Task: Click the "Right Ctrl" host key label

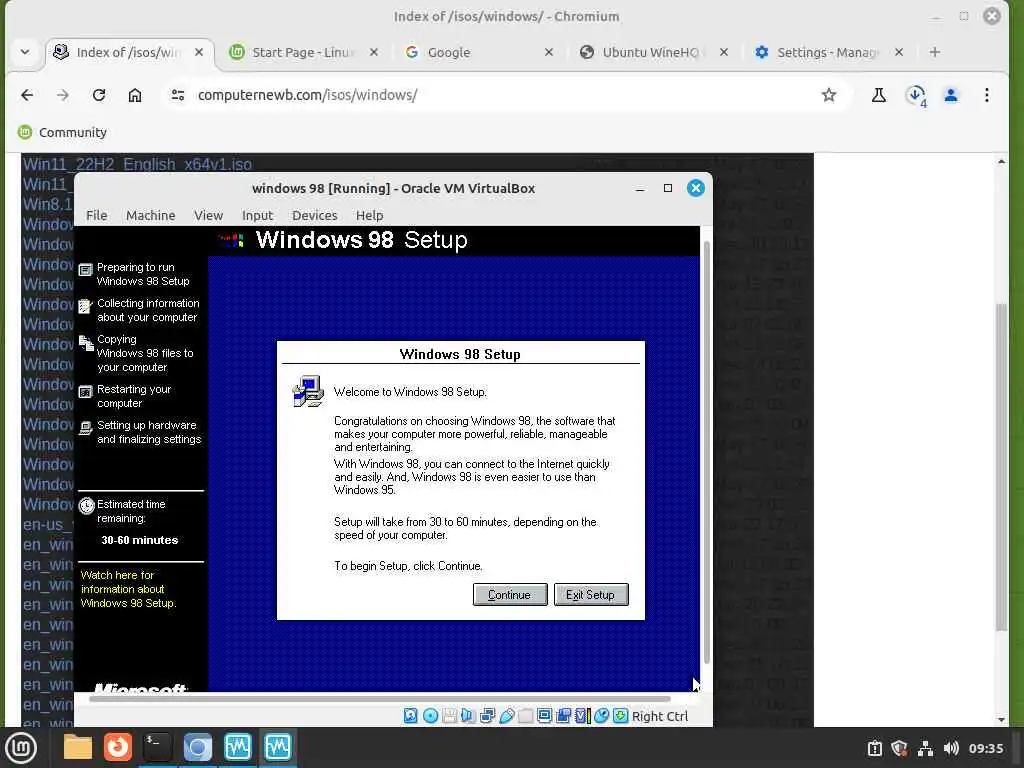Action: (x=660, y=716)
